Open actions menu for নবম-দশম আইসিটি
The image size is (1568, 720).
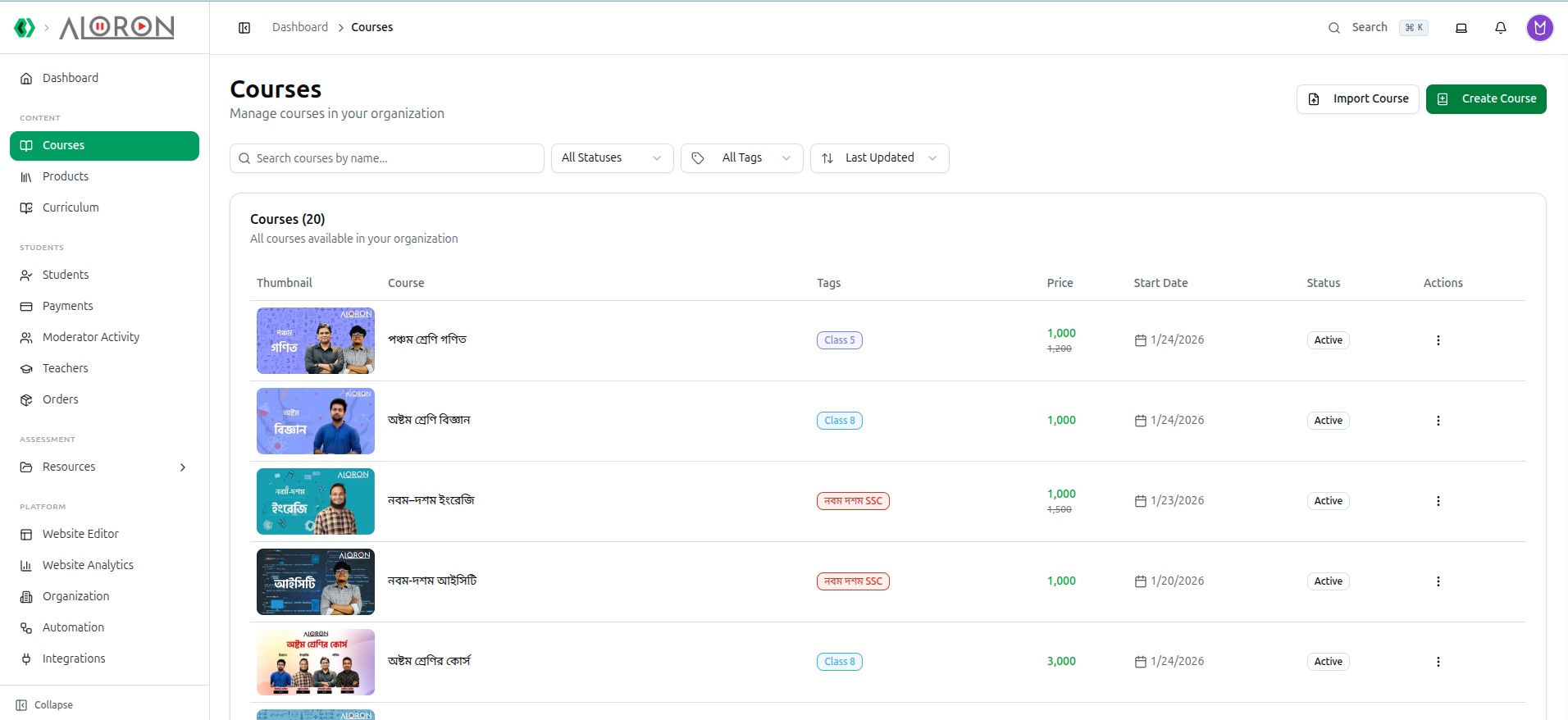[x=1438, y=581]
